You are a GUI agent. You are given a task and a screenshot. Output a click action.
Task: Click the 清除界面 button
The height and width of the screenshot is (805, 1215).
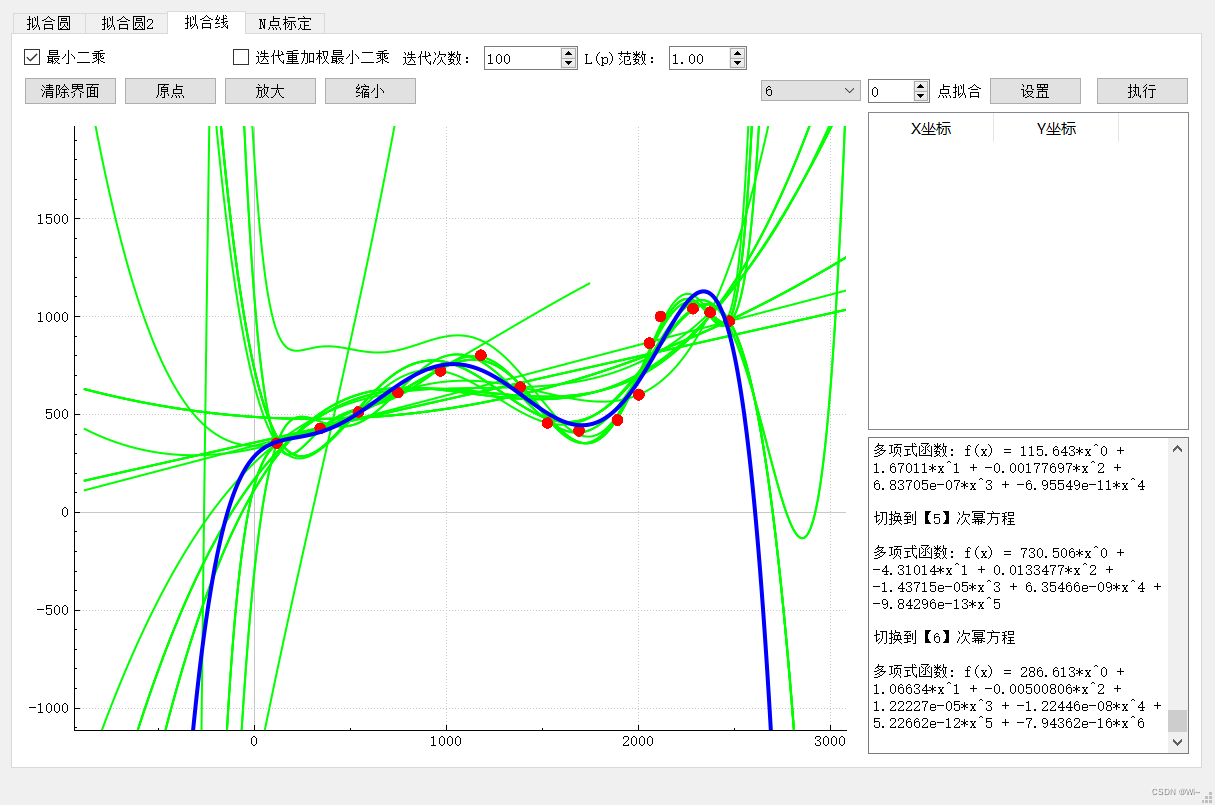[70, 91]
